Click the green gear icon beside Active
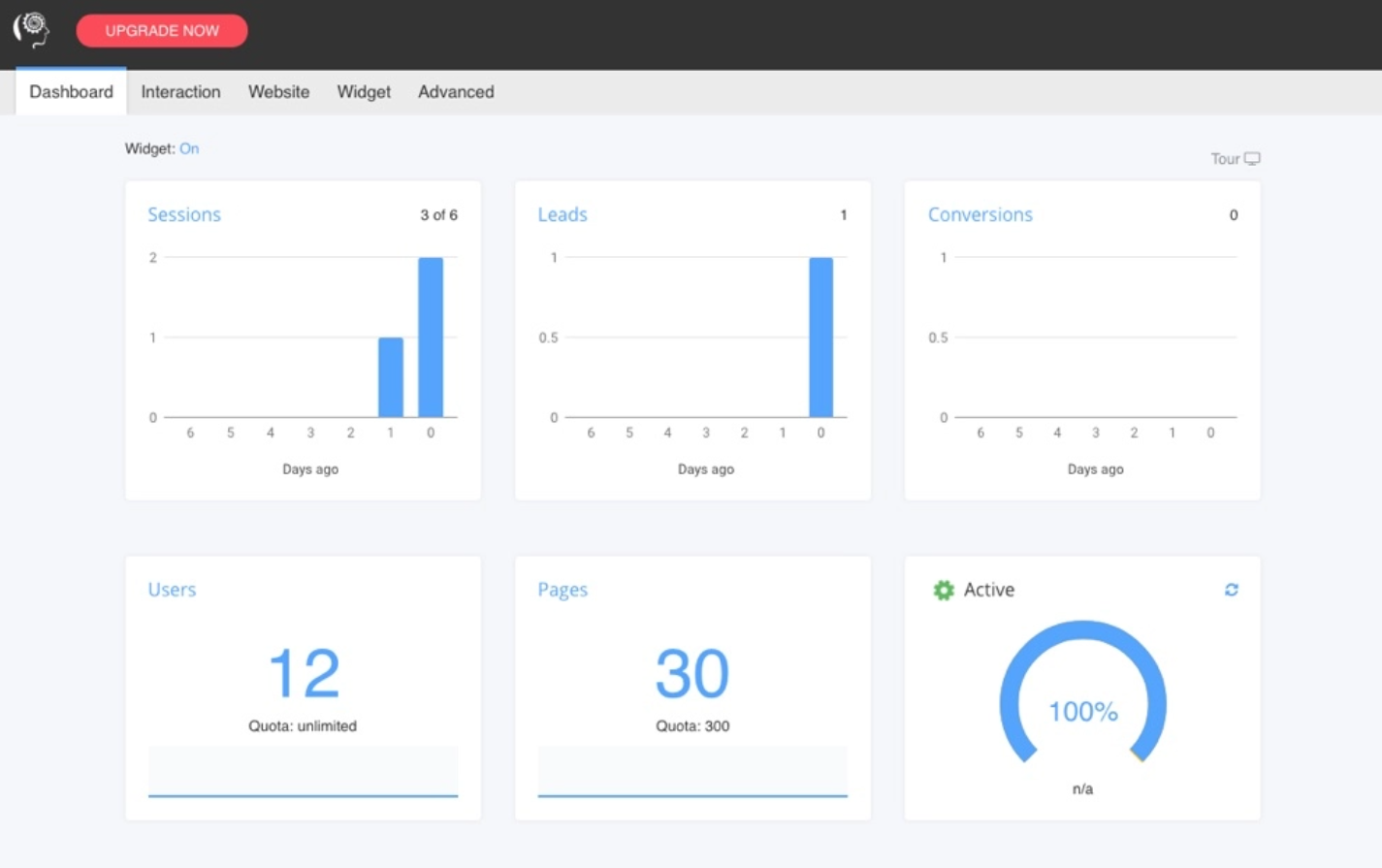Screen dimensions: 1382x868 [942, 589]
